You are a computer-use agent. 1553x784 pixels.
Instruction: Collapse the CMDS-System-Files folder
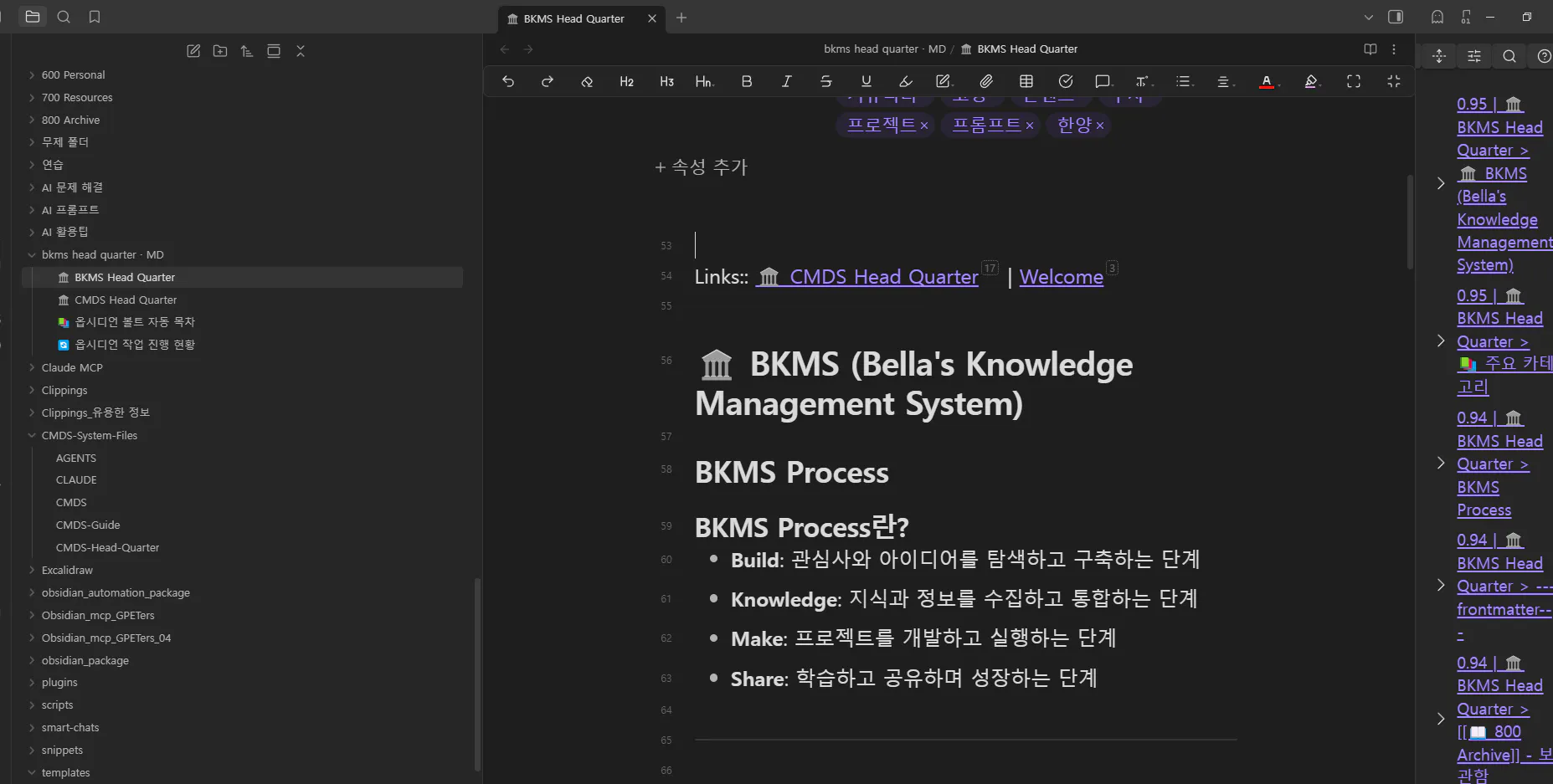[x=90, y=435]
